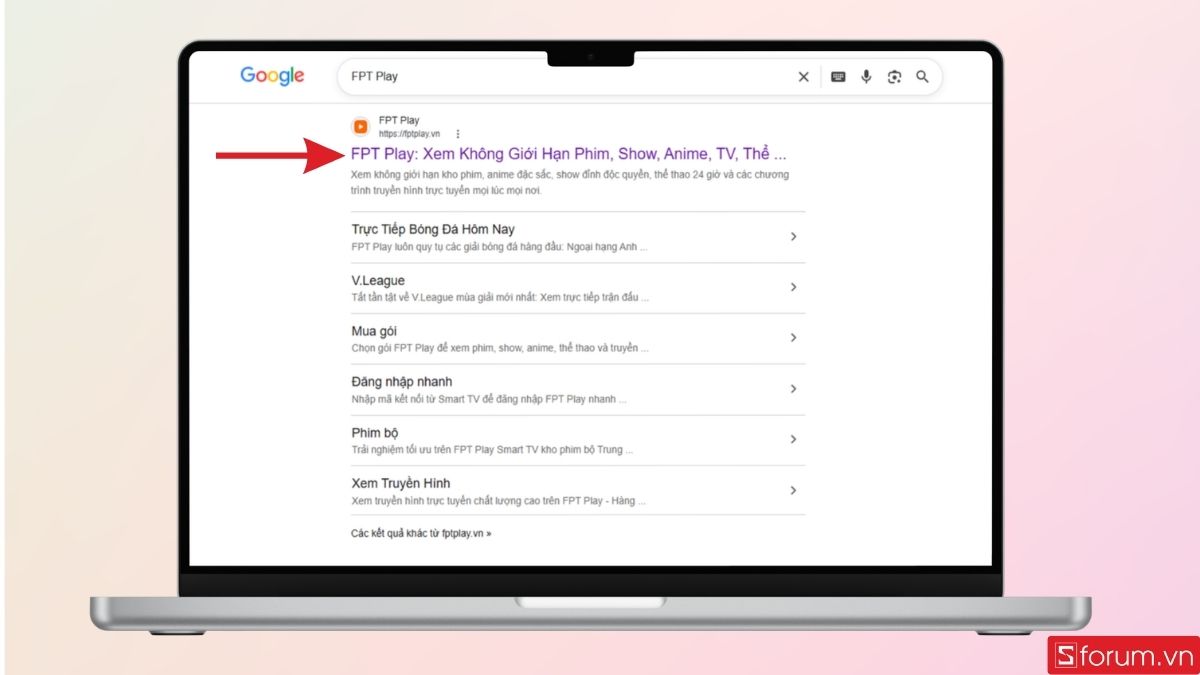Open the Phim bộ sitelink
1200x675 pixels.
(375, 433)
